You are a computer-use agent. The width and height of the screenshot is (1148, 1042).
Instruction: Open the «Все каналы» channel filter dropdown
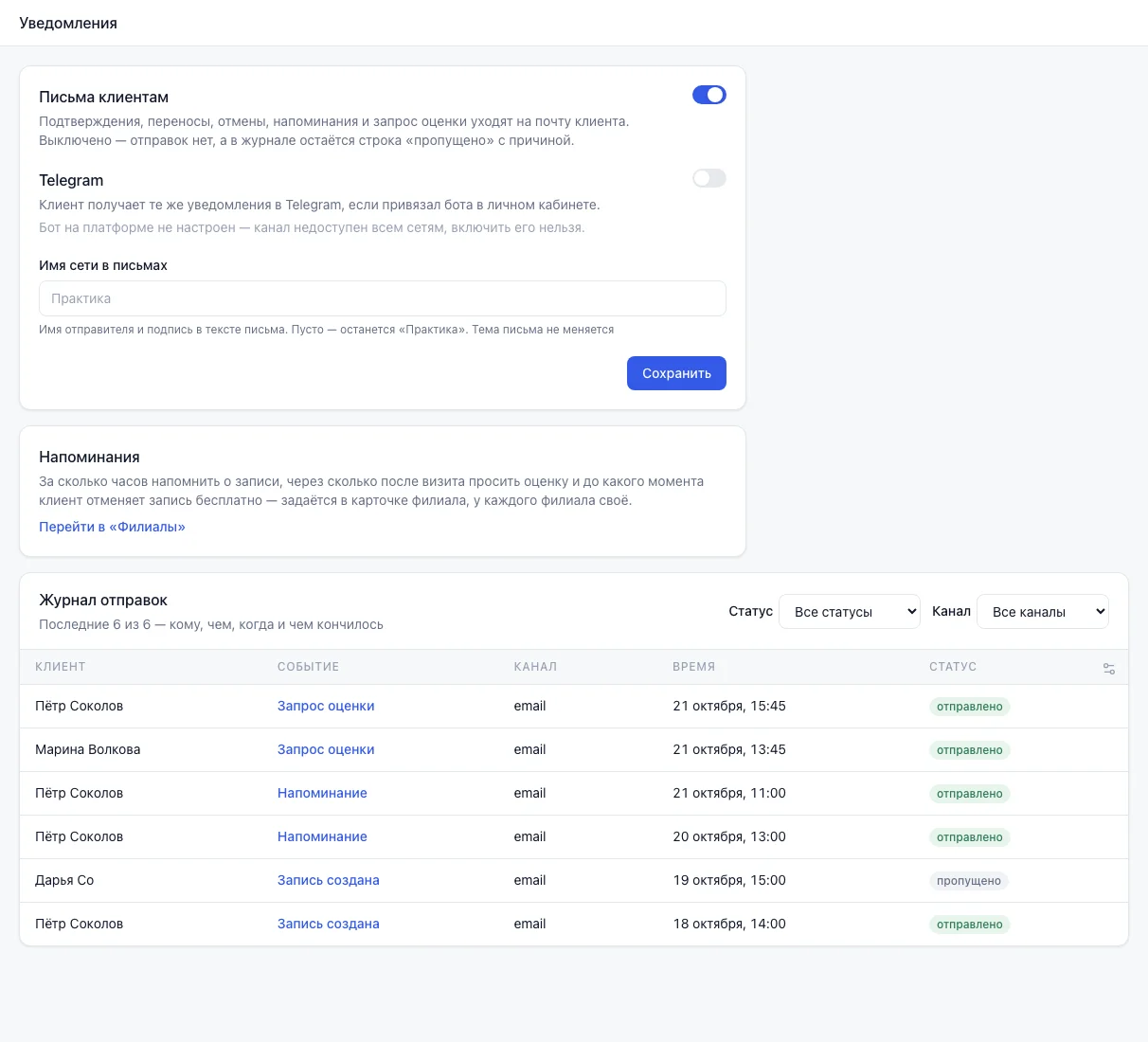click(1043, 612)
